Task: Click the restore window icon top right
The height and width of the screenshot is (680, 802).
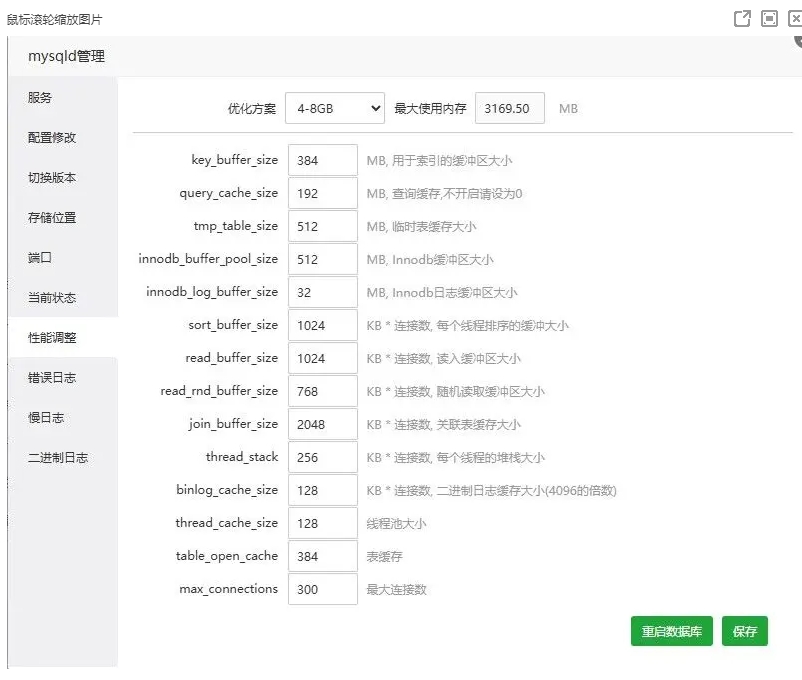Action: (x=767, y=17)
